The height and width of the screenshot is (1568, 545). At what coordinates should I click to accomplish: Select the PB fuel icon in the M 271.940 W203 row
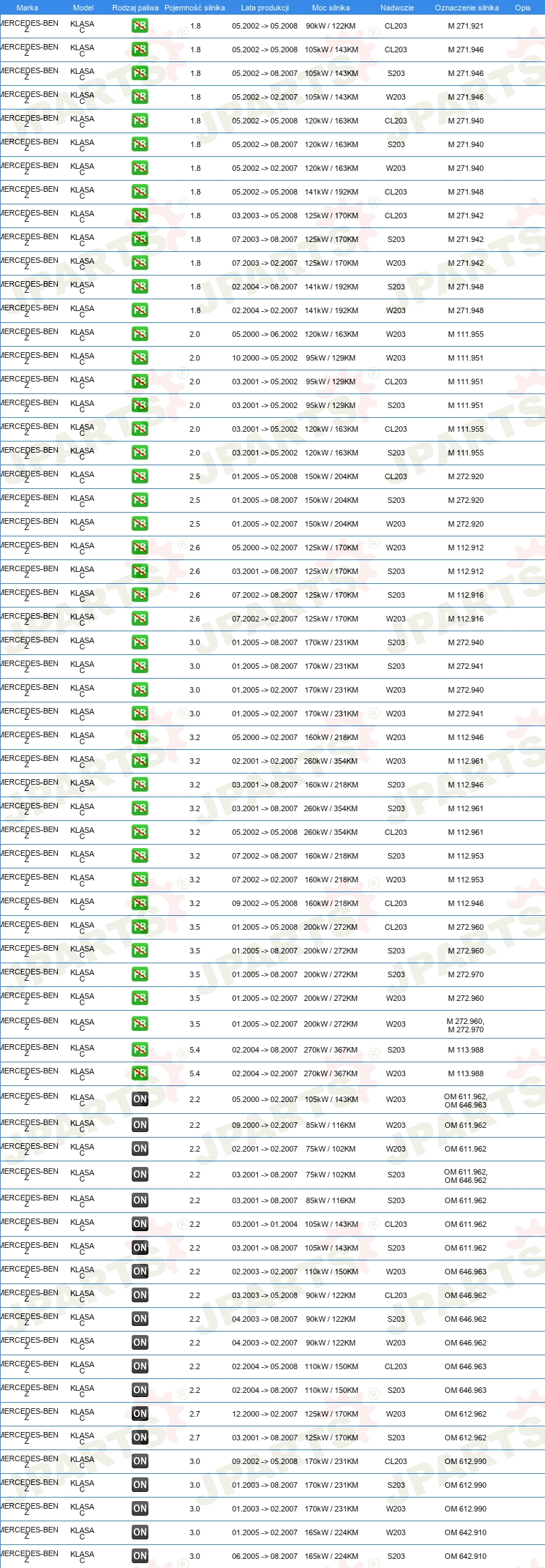click(140, 168)
